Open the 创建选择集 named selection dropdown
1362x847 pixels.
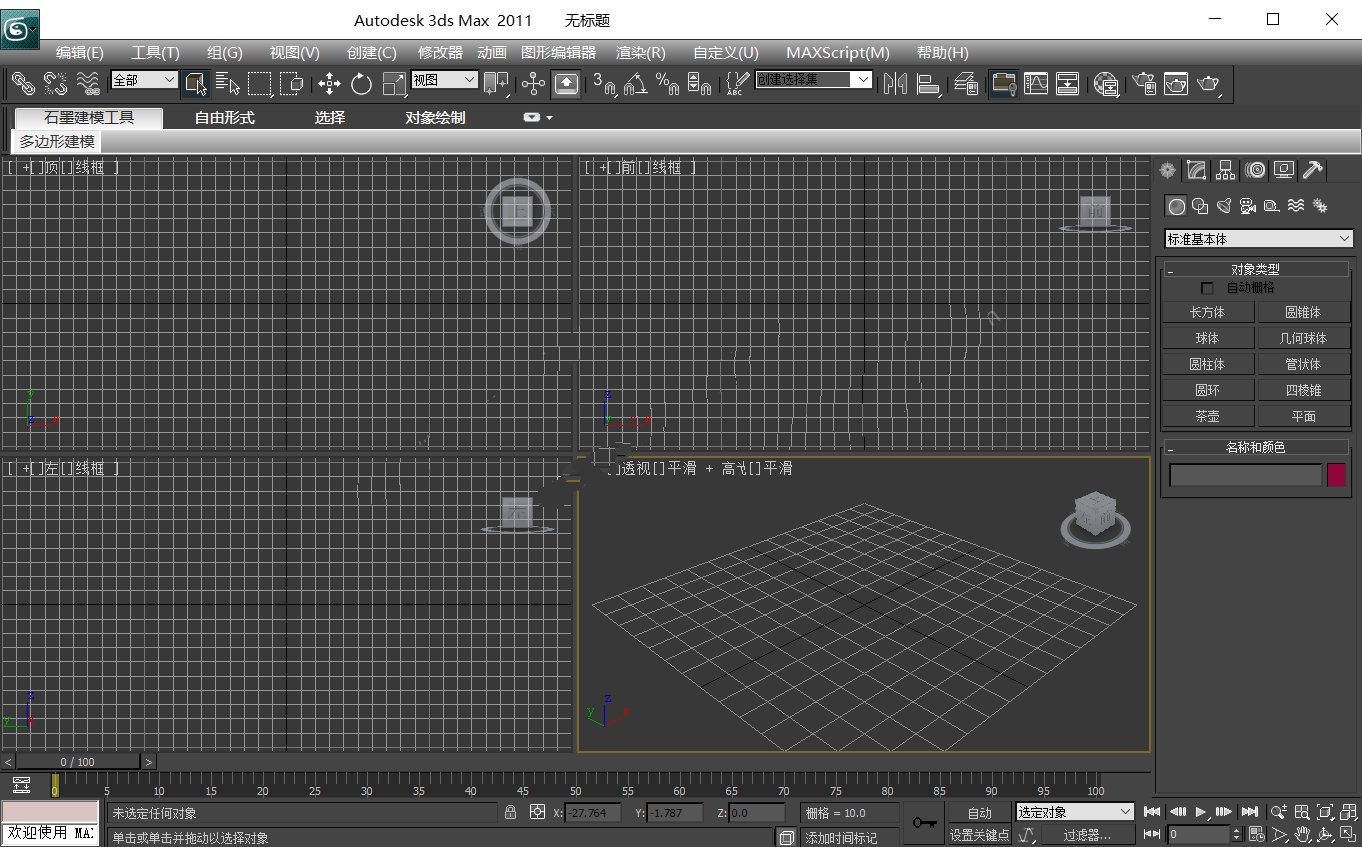pyautogui.click(x=813, y=80)
